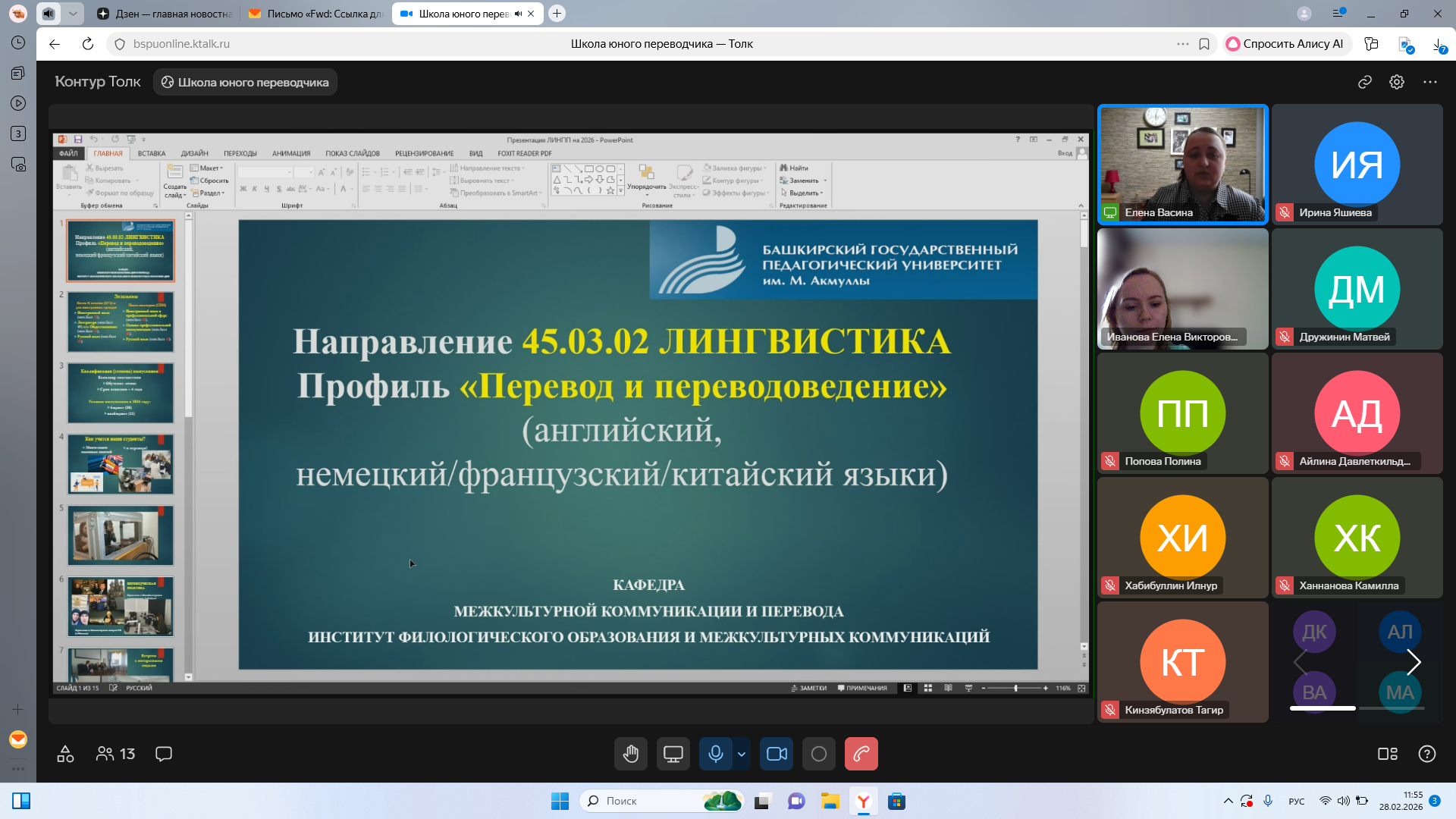Click Школа юного переводчика room button
This screenshot has width=1456, height=819.
click(246, 82)
